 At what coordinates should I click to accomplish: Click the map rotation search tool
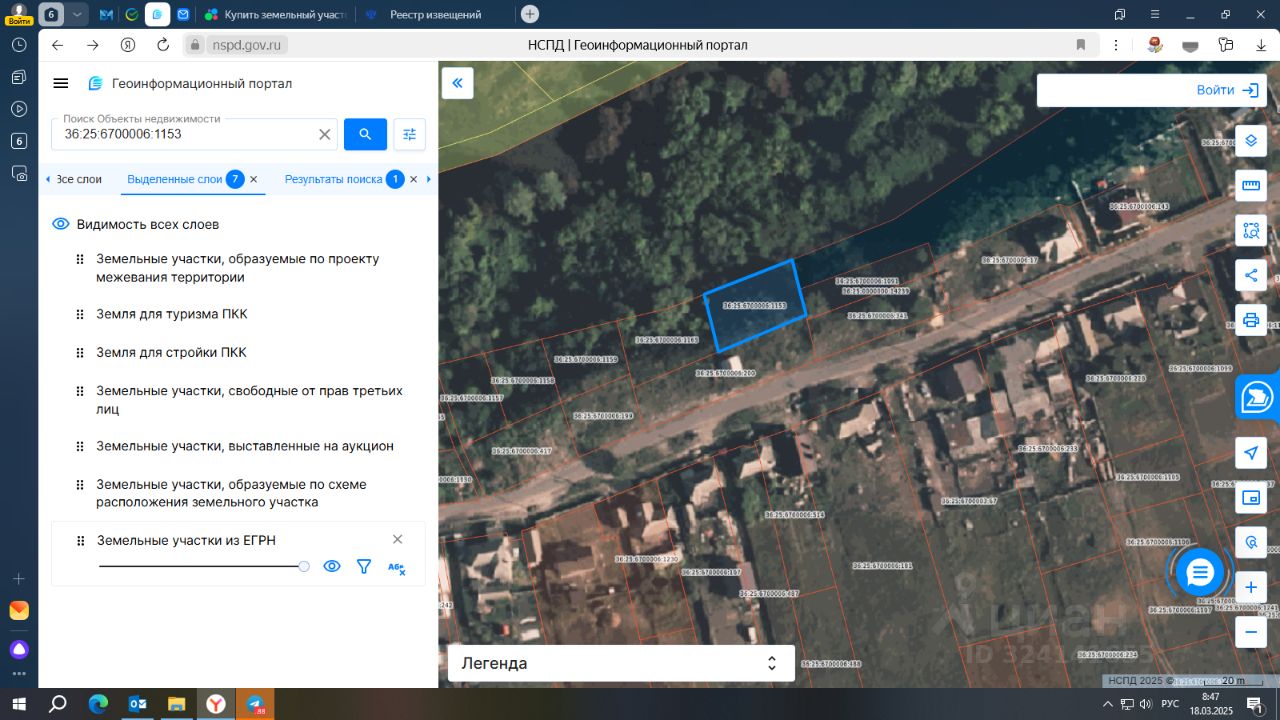coord(1250,543)
